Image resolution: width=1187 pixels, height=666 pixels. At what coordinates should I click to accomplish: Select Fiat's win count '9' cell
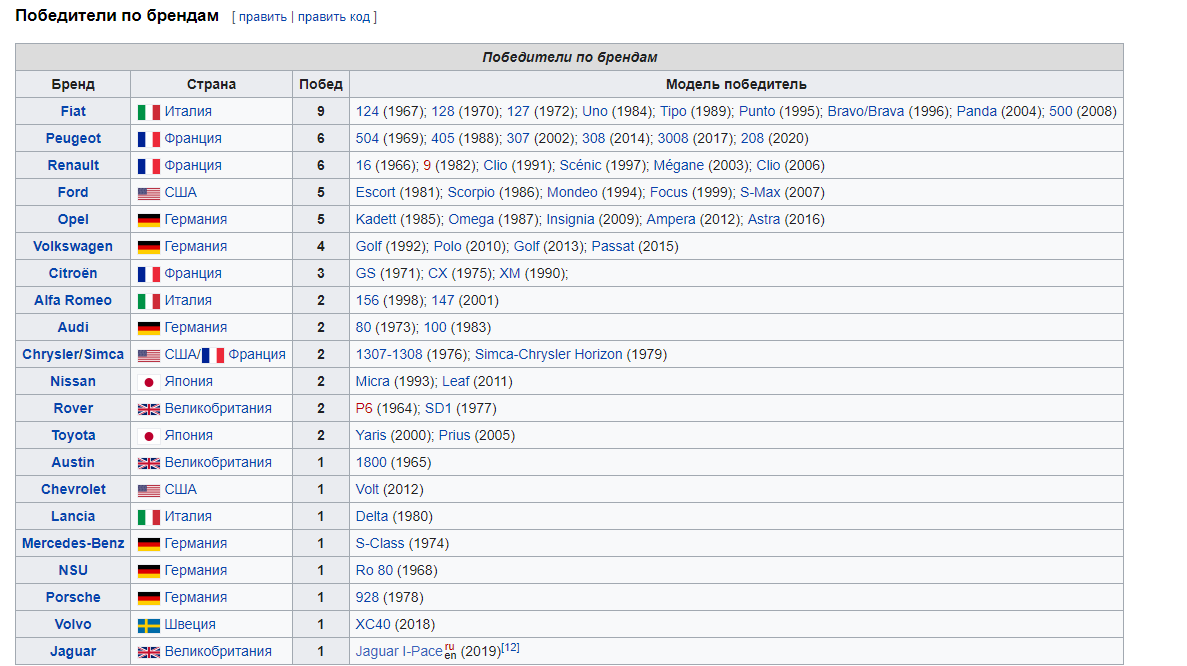click(x=321, y=111)
